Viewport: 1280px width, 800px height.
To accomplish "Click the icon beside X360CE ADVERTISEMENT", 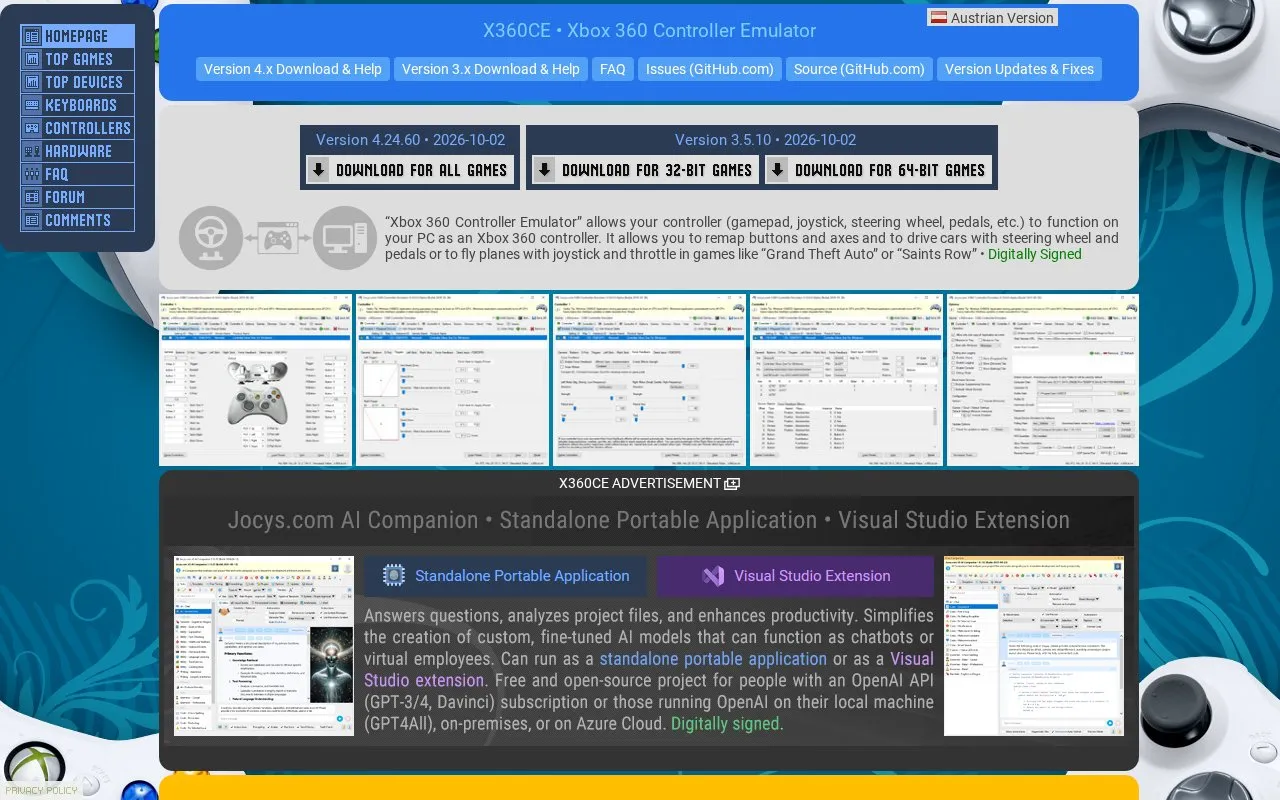I will (732, 484).
